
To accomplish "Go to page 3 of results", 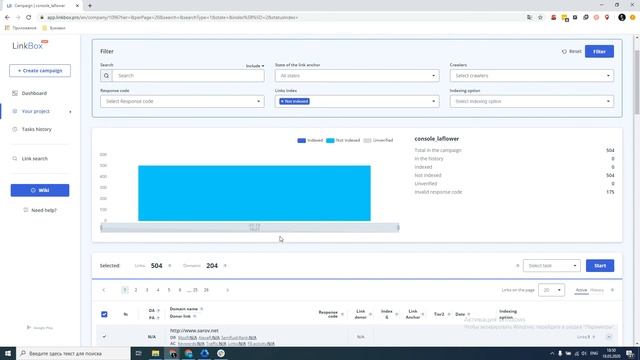I will pos(147,290).
